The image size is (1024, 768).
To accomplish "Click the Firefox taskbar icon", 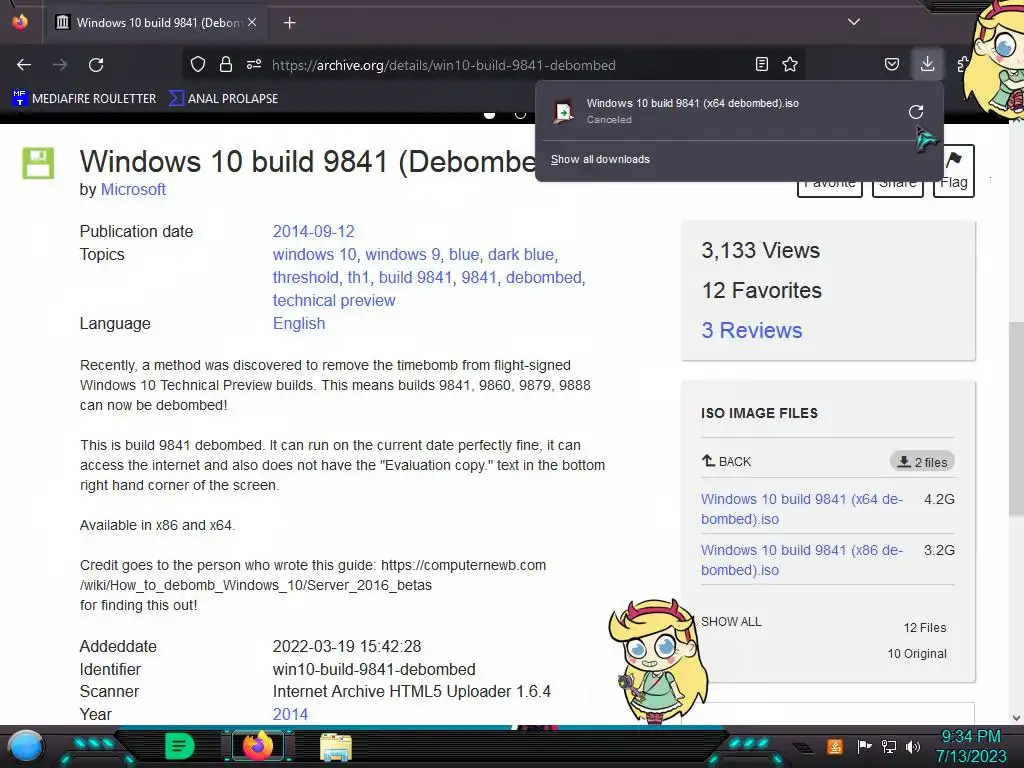I will point(257,746).
